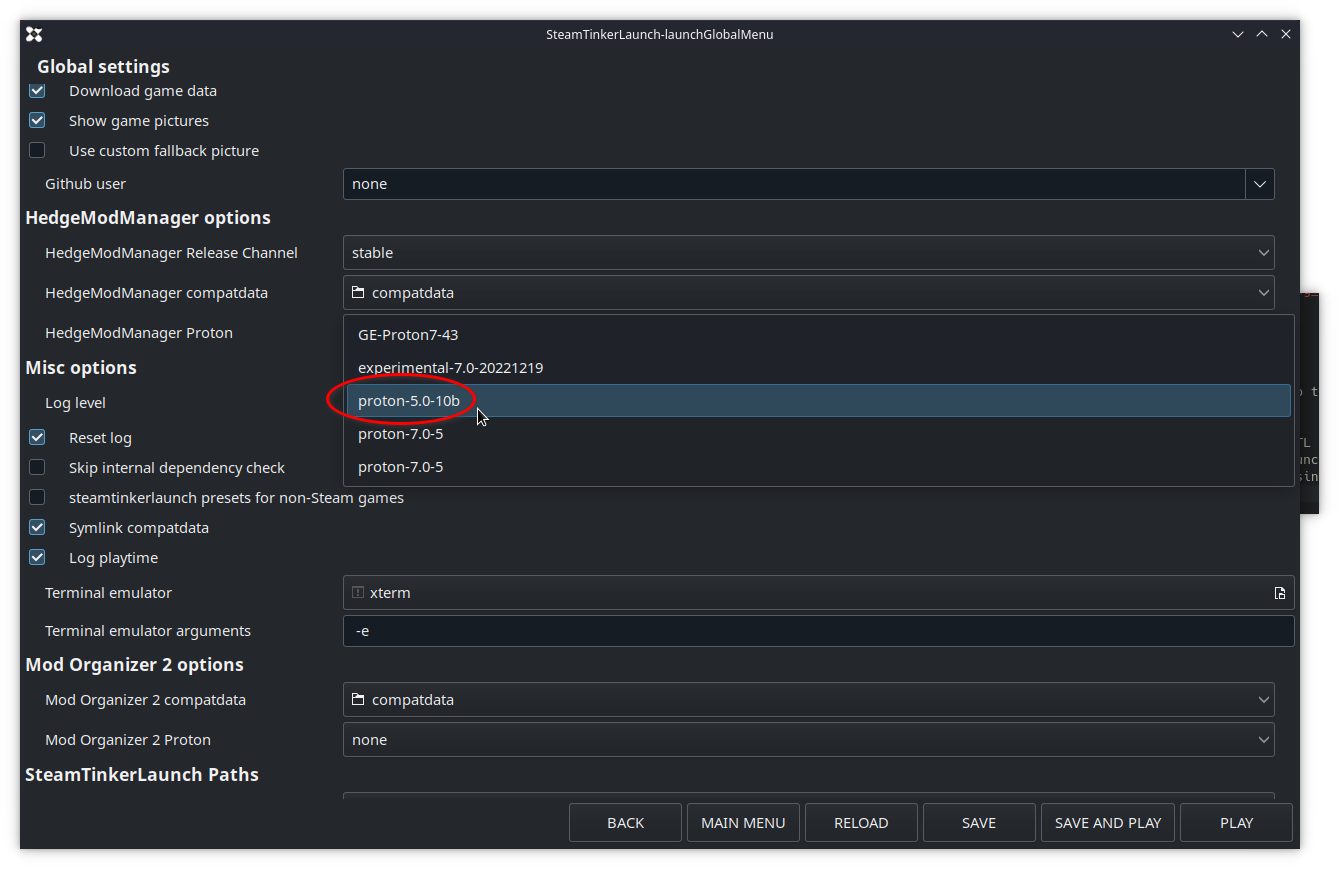
Task: Select proton-5.0-10b in dropdown list
Action: (818, 401)
